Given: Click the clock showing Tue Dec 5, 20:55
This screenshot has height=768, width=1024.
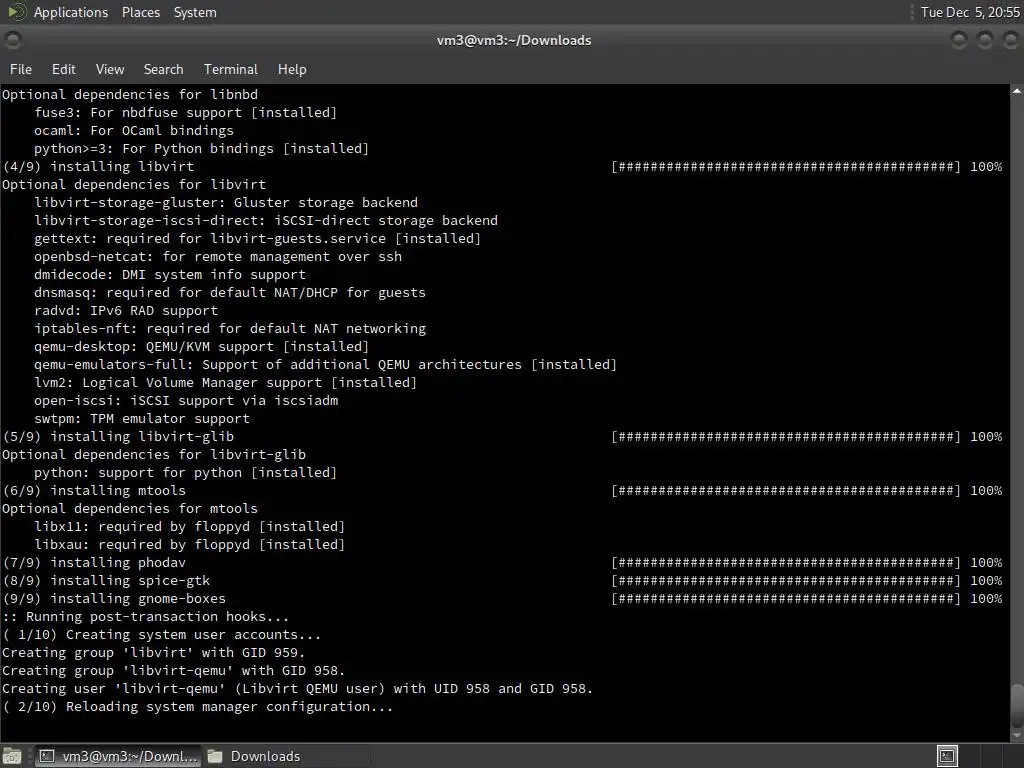Looking at the screenshot, I should click(x=970, y=12).
